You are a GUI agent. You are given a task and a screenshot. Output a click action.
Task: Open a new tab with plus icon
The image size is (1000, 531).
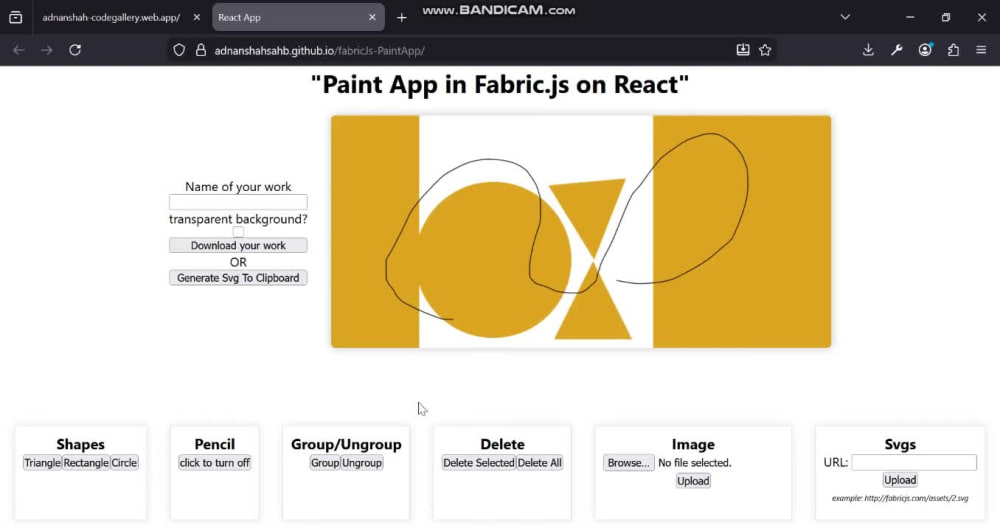(x=401, y=18)
